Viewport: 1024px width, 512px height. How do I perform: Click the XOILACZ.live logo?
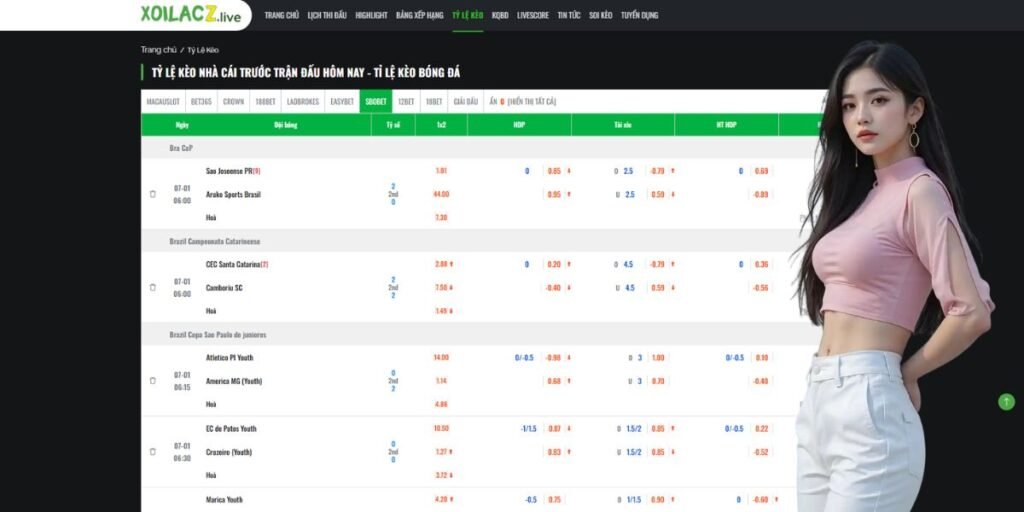click(191, 15)
